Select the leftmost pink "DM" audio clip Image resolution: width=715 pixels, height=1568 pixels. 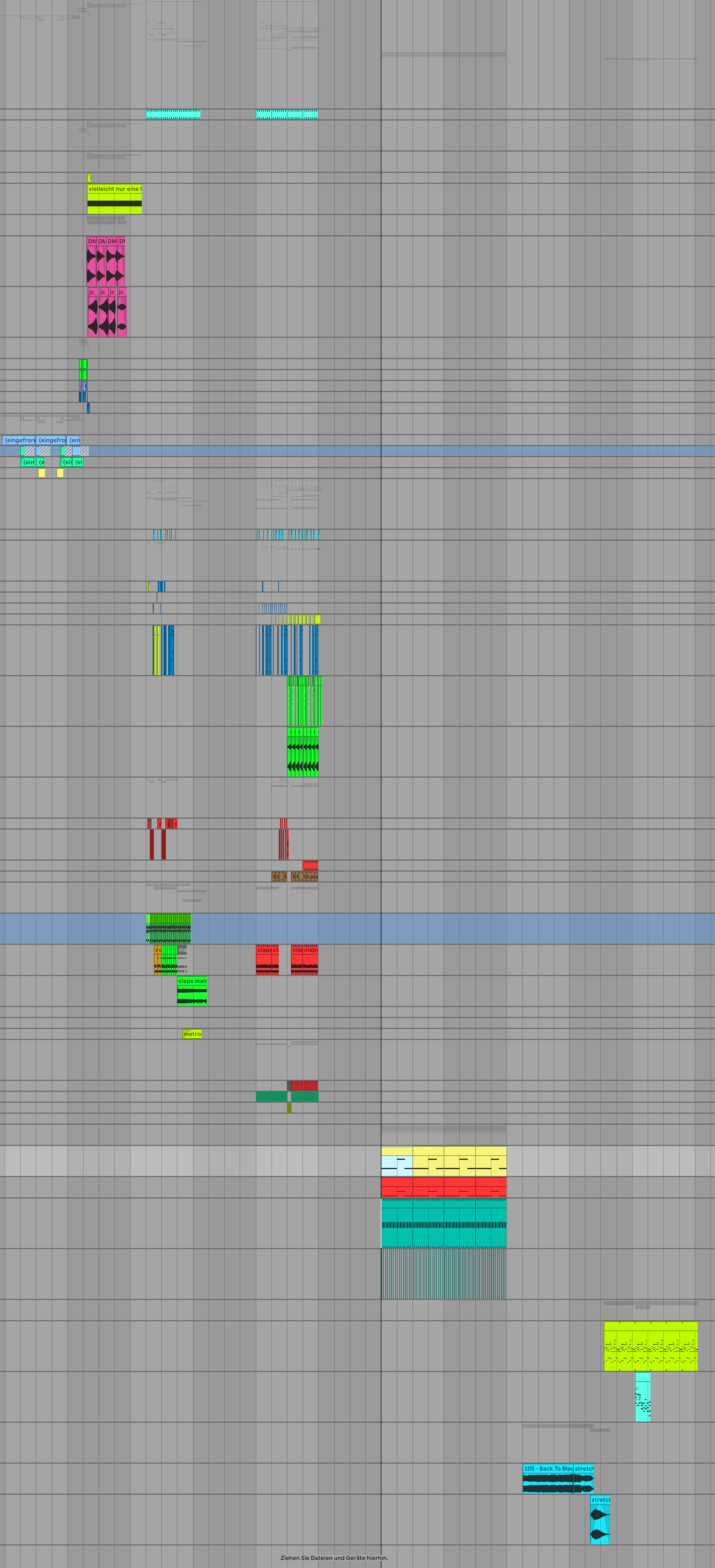pos(92,261)
